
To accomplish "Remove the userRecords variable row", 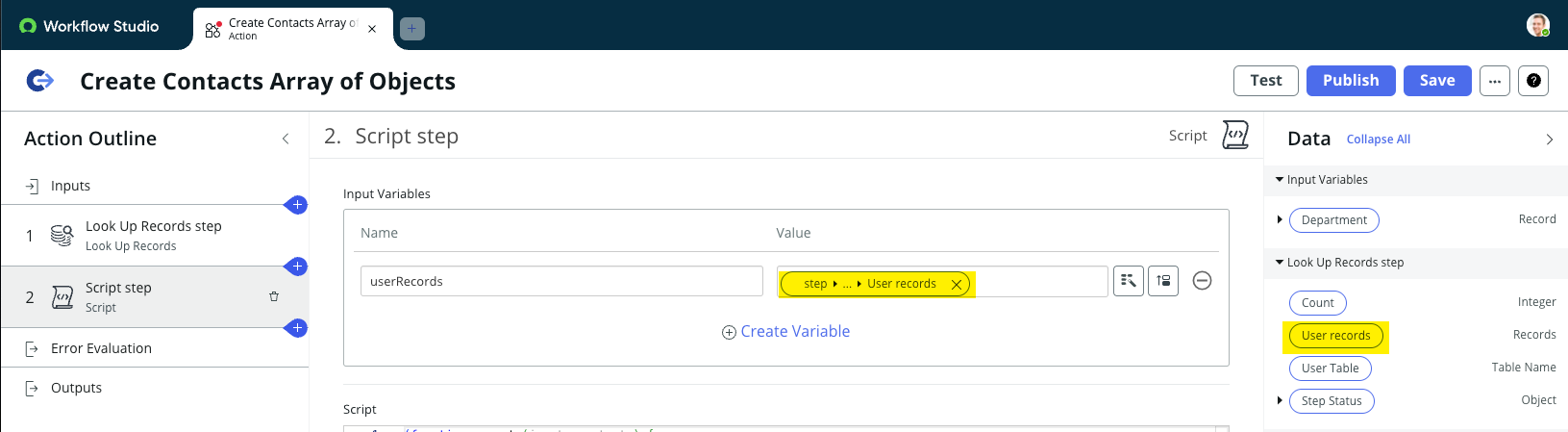I will pyautogui.click(x=1202, y=281).
